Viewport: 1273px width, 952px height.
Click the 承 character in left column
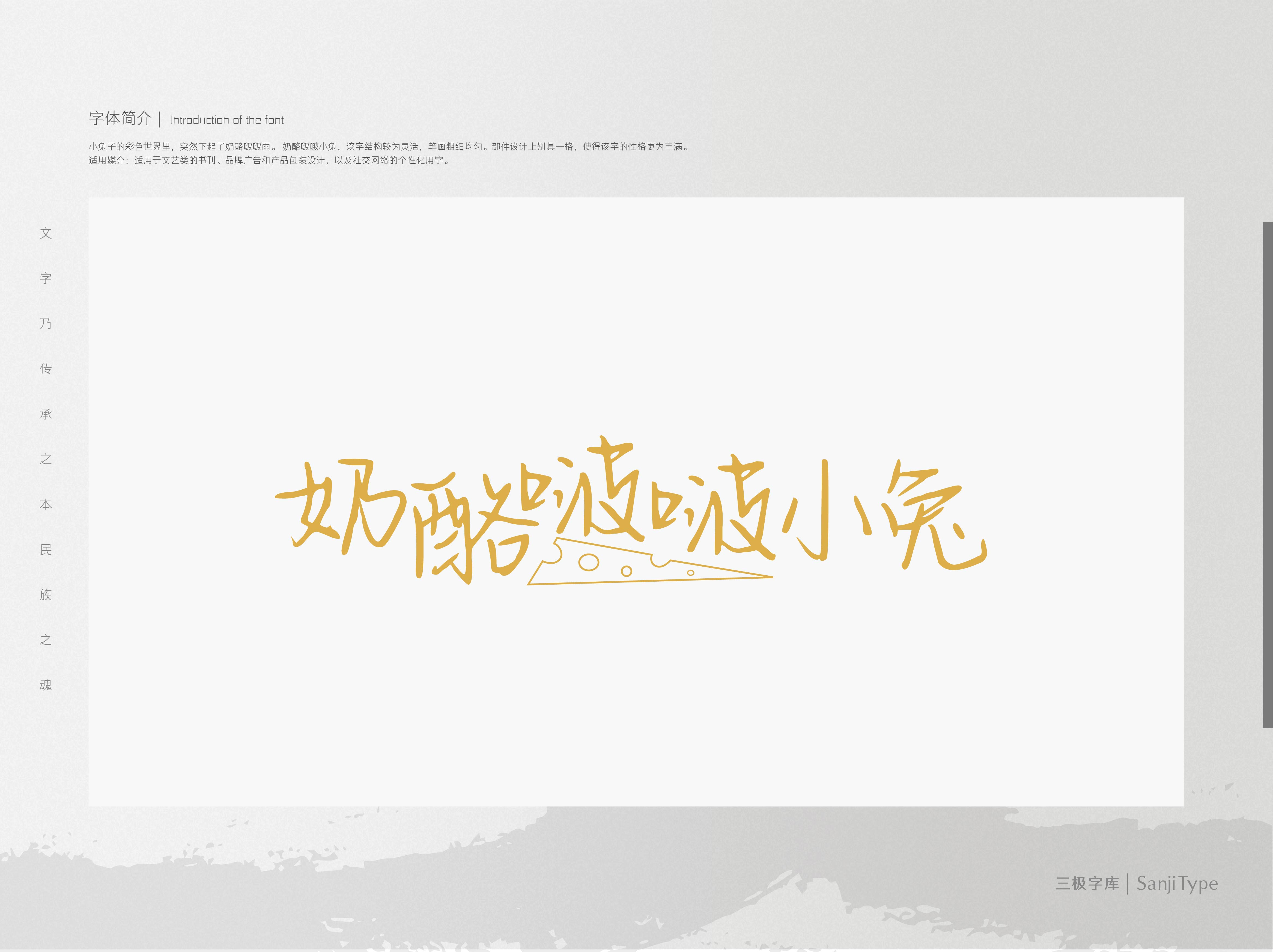46,414
